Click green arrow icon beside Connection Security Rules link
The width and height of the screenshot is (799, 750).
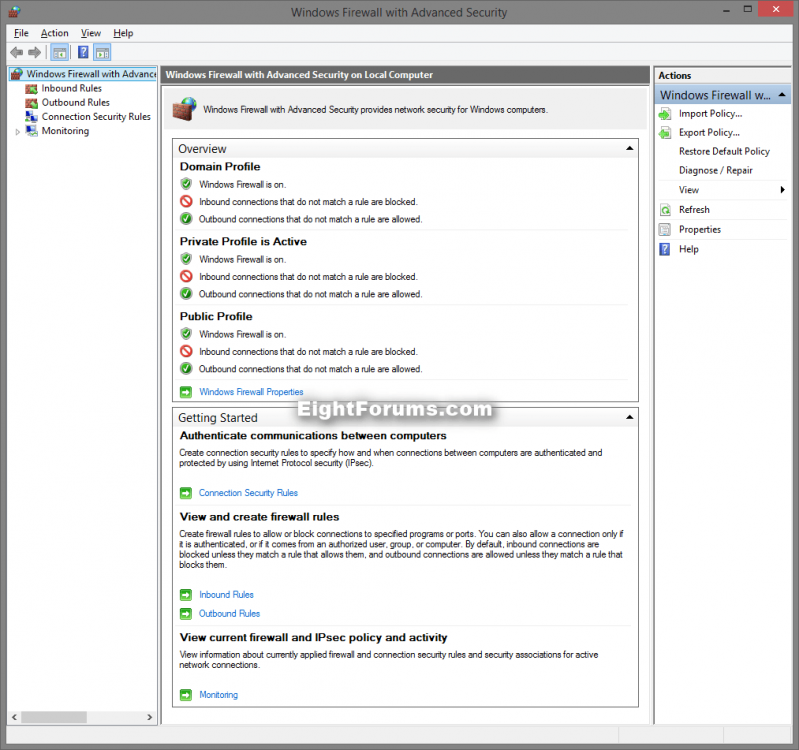click(x=186, y=493)
